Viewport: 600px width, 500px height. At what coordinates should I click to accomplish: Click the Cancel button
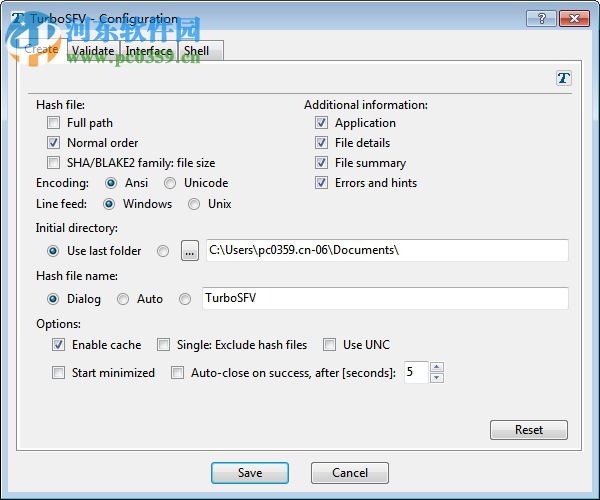point(350,473)
